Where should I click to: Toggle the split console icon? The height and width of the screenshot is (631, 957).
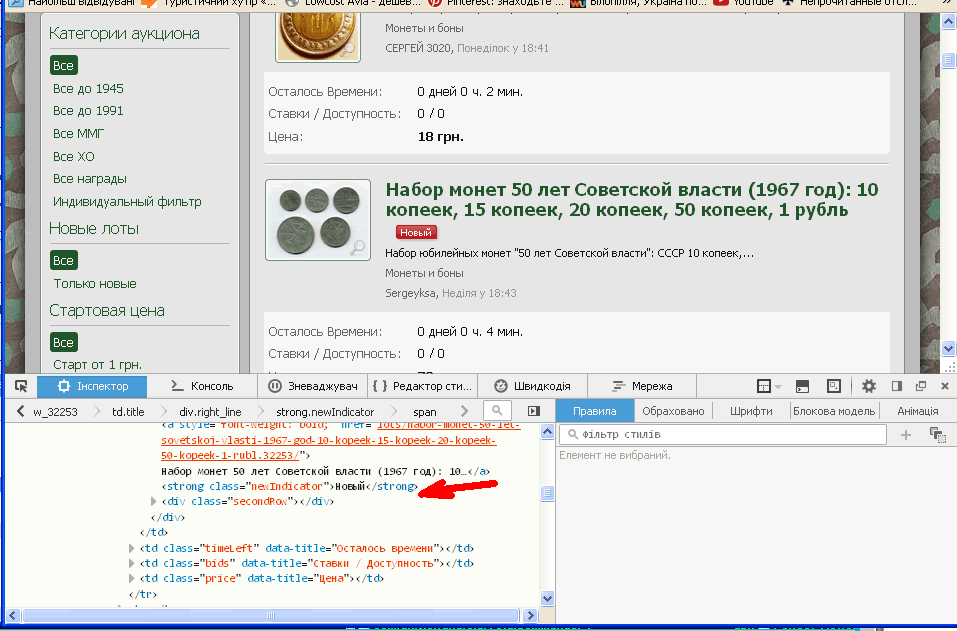pyautogui.click(x=803, y=386)
